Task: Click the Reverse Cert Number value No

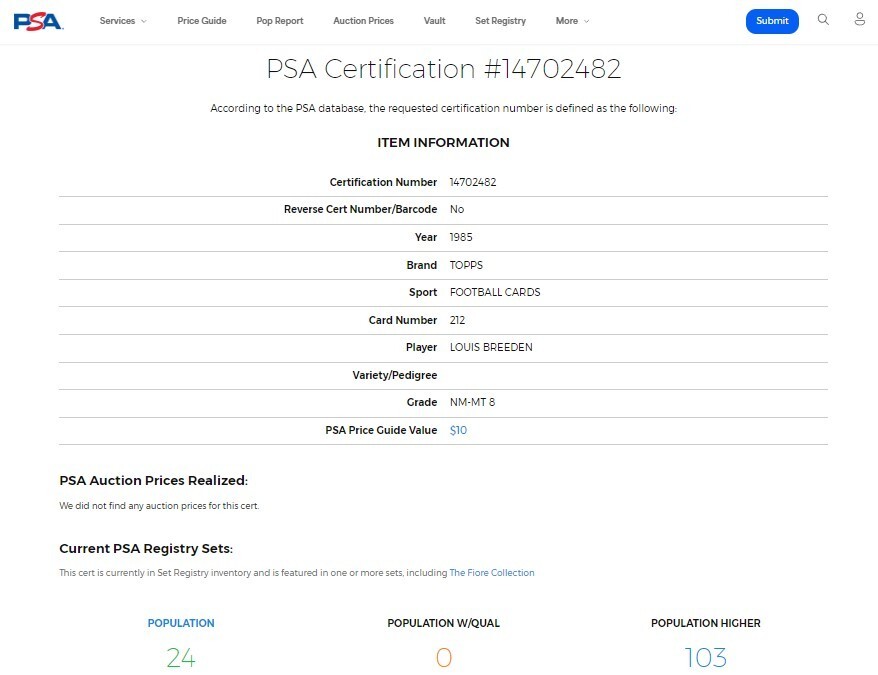Action: point(456,209)
